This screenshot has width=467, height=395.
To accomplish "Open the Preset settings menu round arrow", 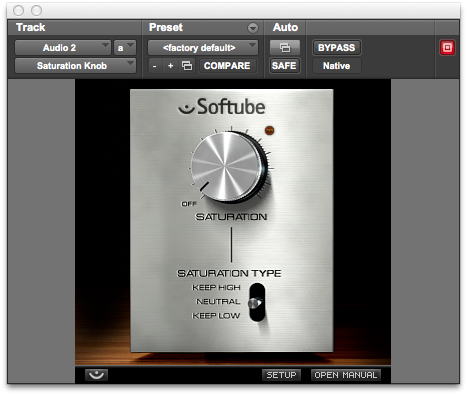I will coord(253,28).
